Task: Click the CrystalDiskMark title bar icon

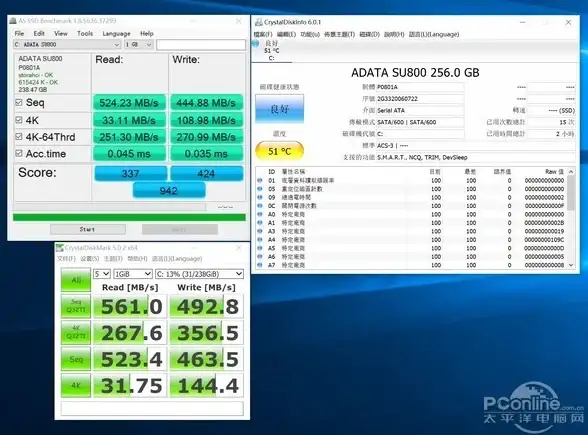Action: [x=60, y=248]
